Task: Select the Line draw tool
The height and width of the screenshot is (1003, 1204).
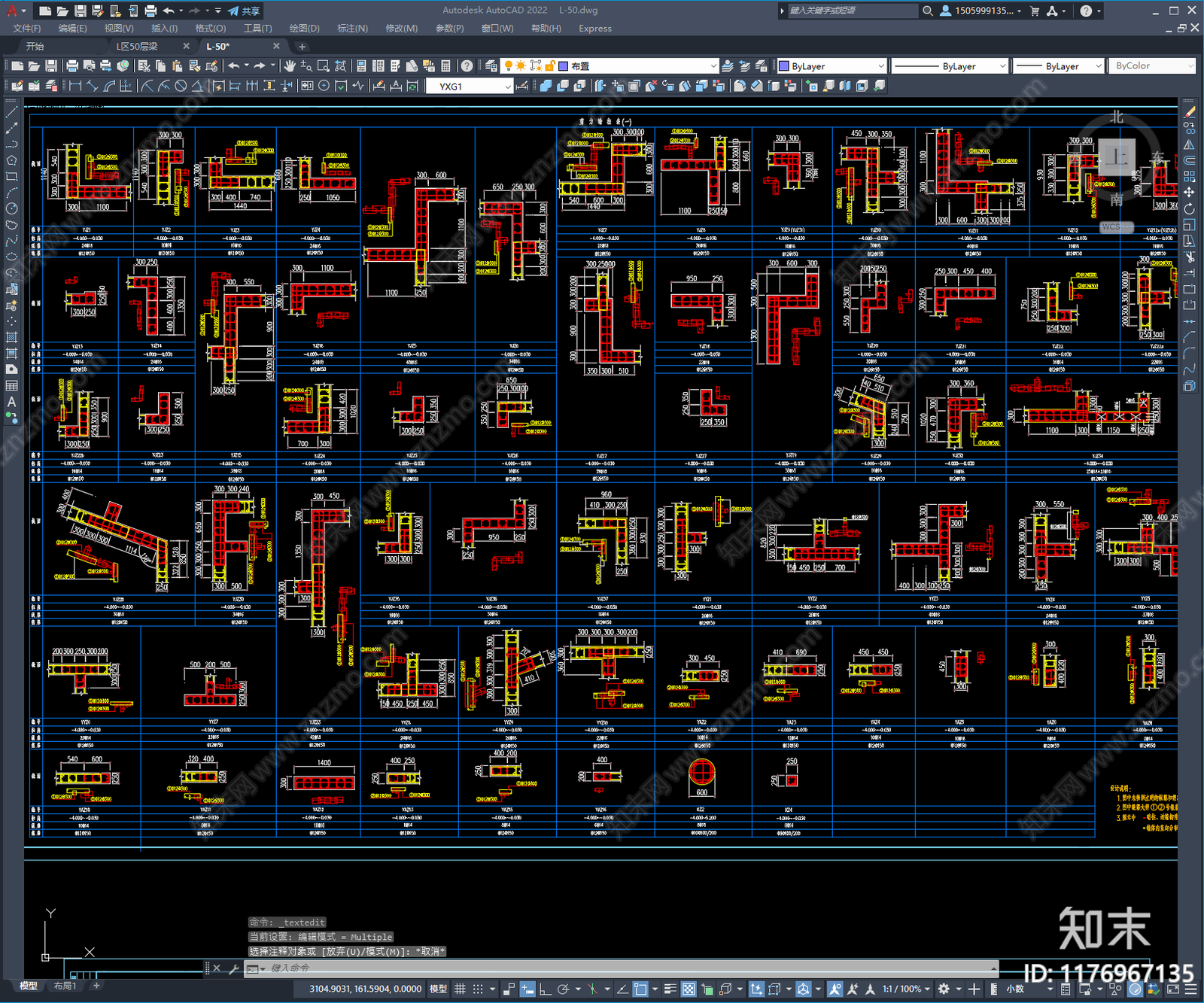Action: (11, 111)
